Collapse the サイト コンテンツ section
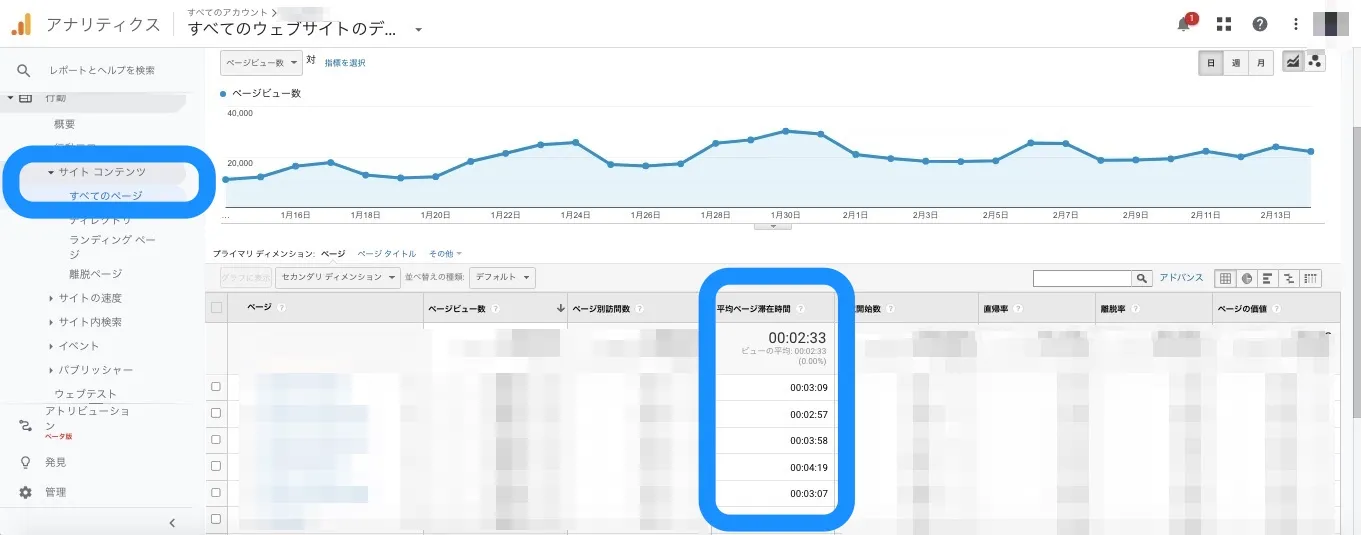The image size is (1361, 535). [x=51, y=173]
